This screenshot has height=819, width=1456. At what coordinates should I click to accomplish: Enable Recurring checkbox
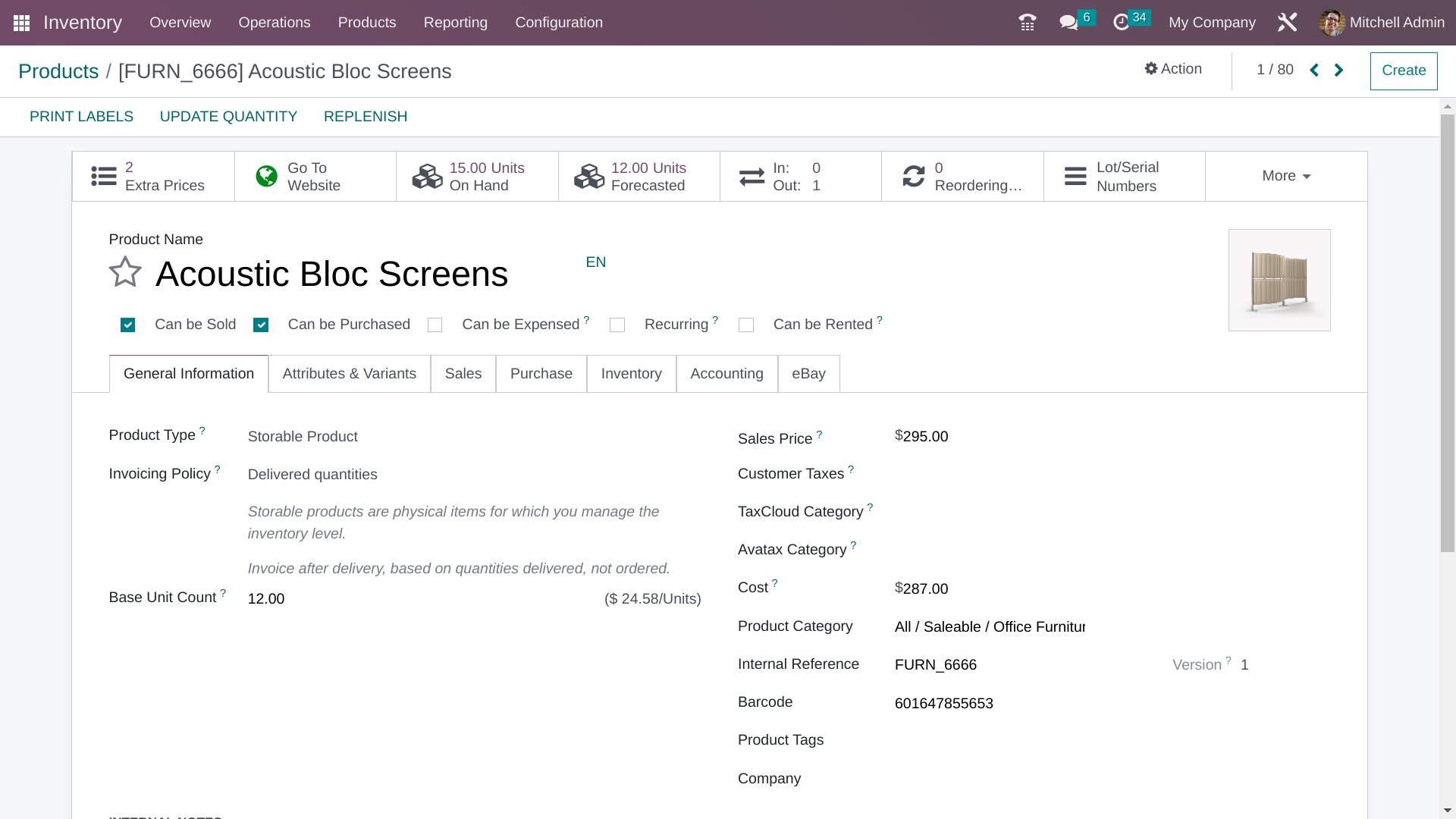[617, 325]
